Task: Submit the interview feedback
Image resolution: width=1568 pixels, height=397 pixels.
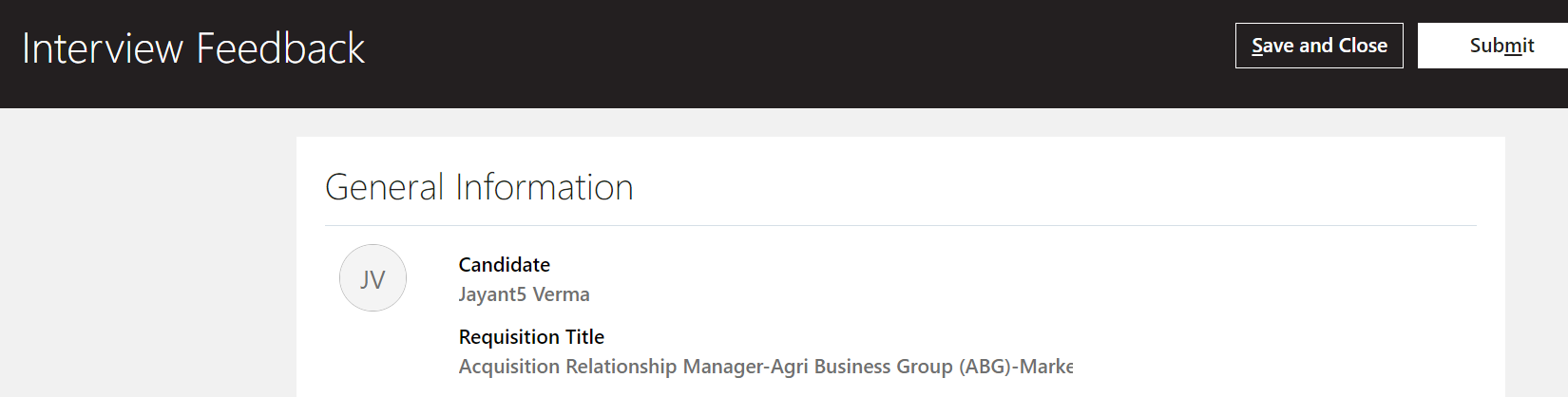Action: pos(1493,46)
